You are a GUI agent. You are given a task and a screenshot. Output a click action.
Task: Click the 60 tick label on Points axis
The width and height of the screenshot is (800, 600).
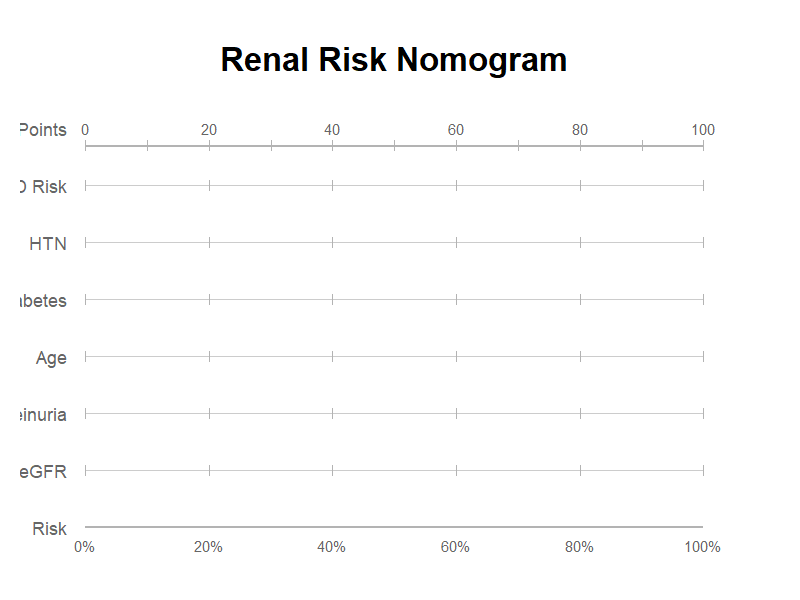tap(456, 130)
